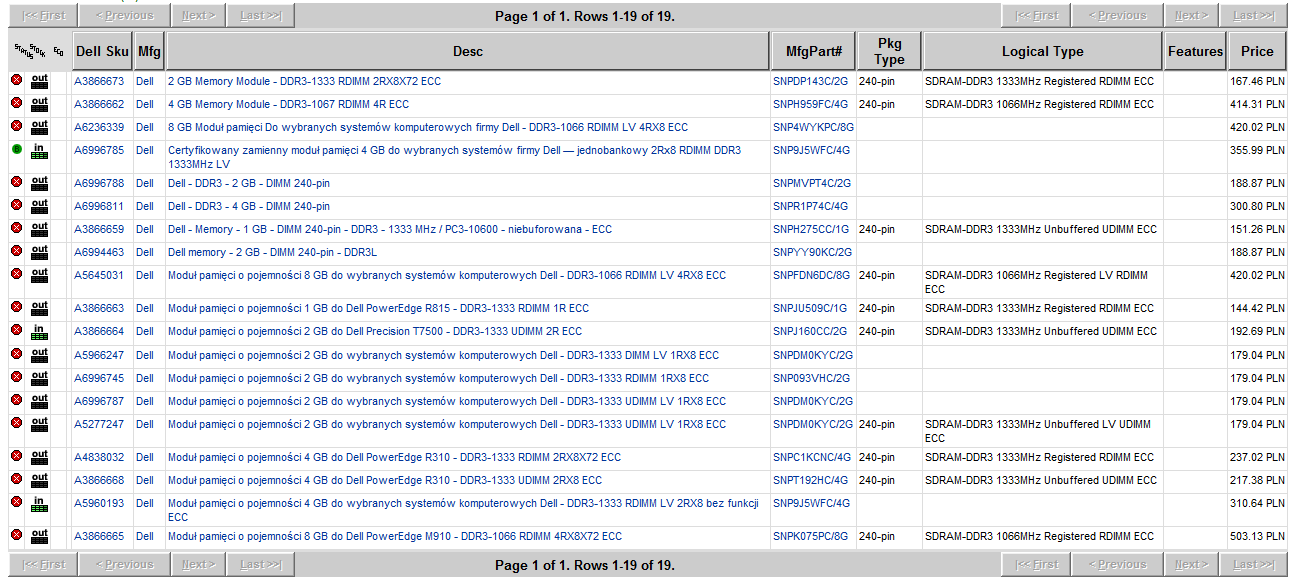
Task: Click the out-of-stock icon for SKU A3866665
Action: [x=39, y=535]
